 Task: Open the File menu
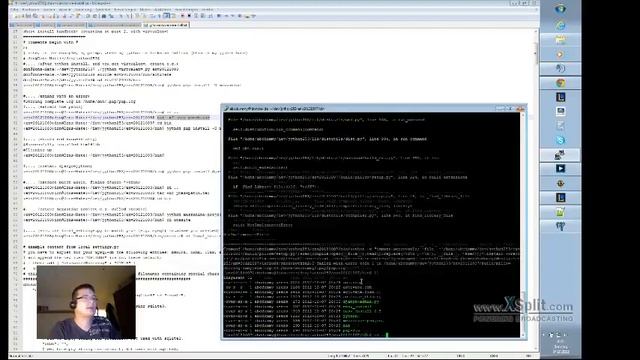[14, 9]
